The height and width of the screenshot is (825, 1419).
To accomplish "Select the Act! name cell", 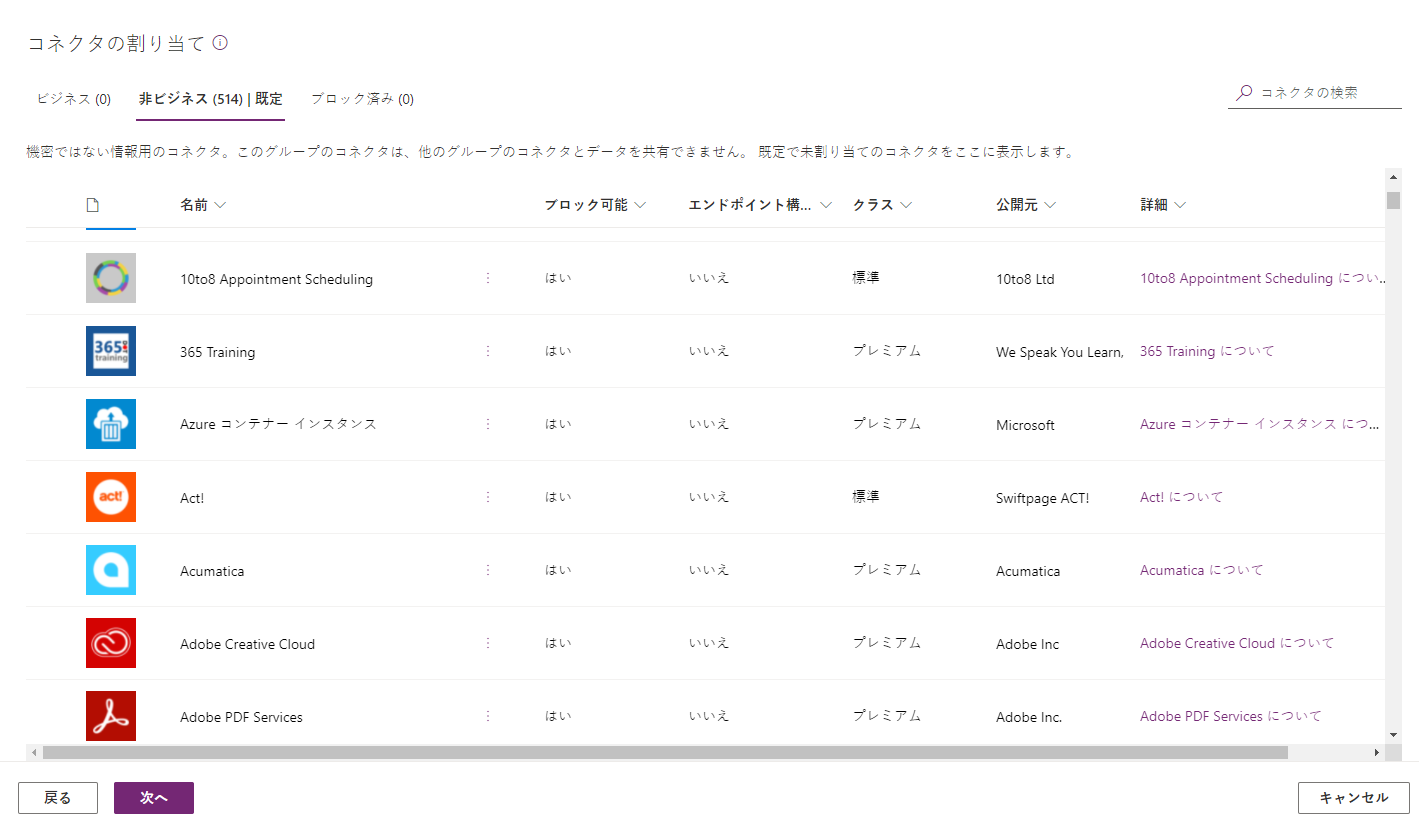I will [x=192, y=498].
